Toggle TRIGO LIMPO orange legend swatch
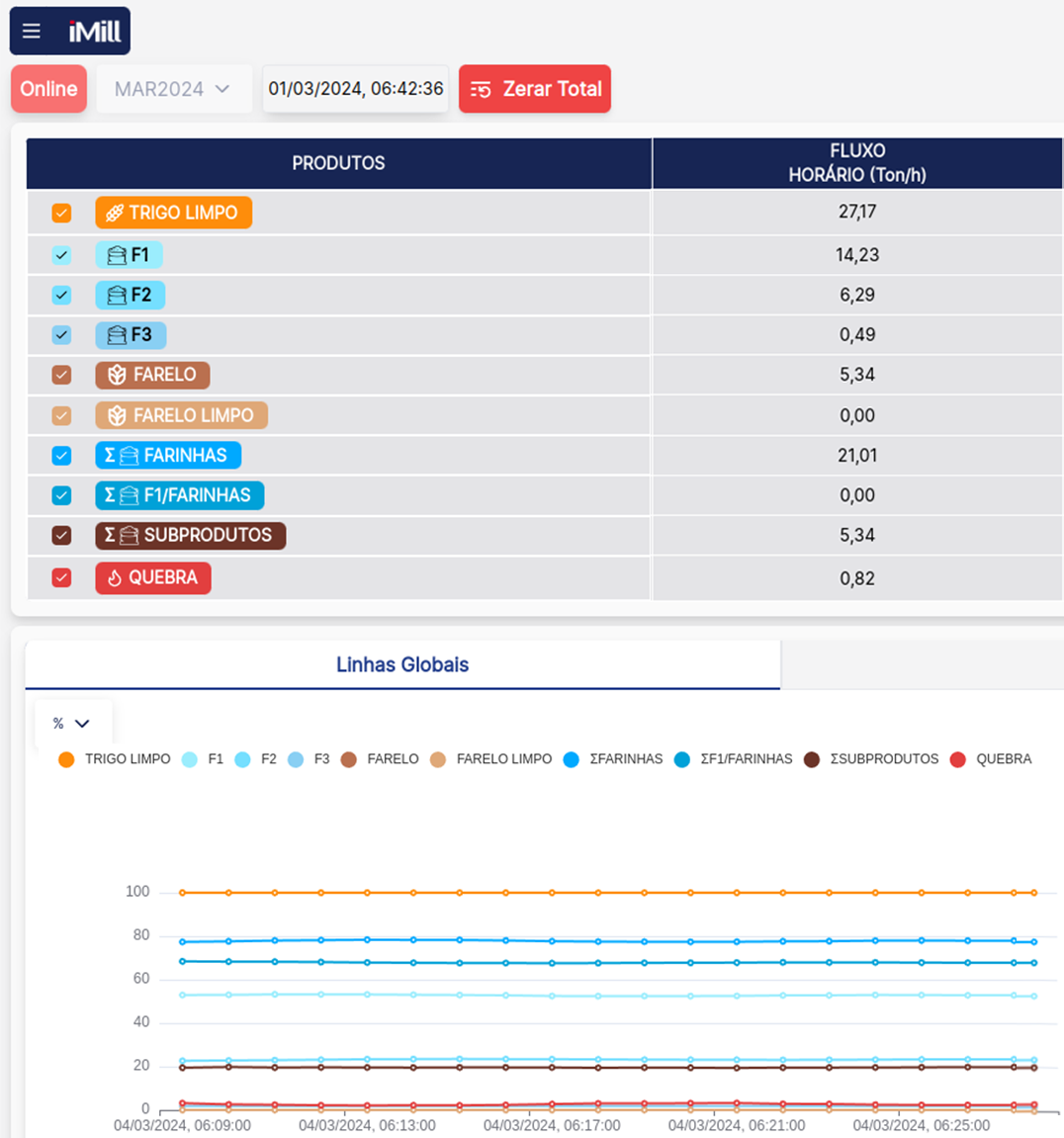The image size is (1064, 1138). 66,760
